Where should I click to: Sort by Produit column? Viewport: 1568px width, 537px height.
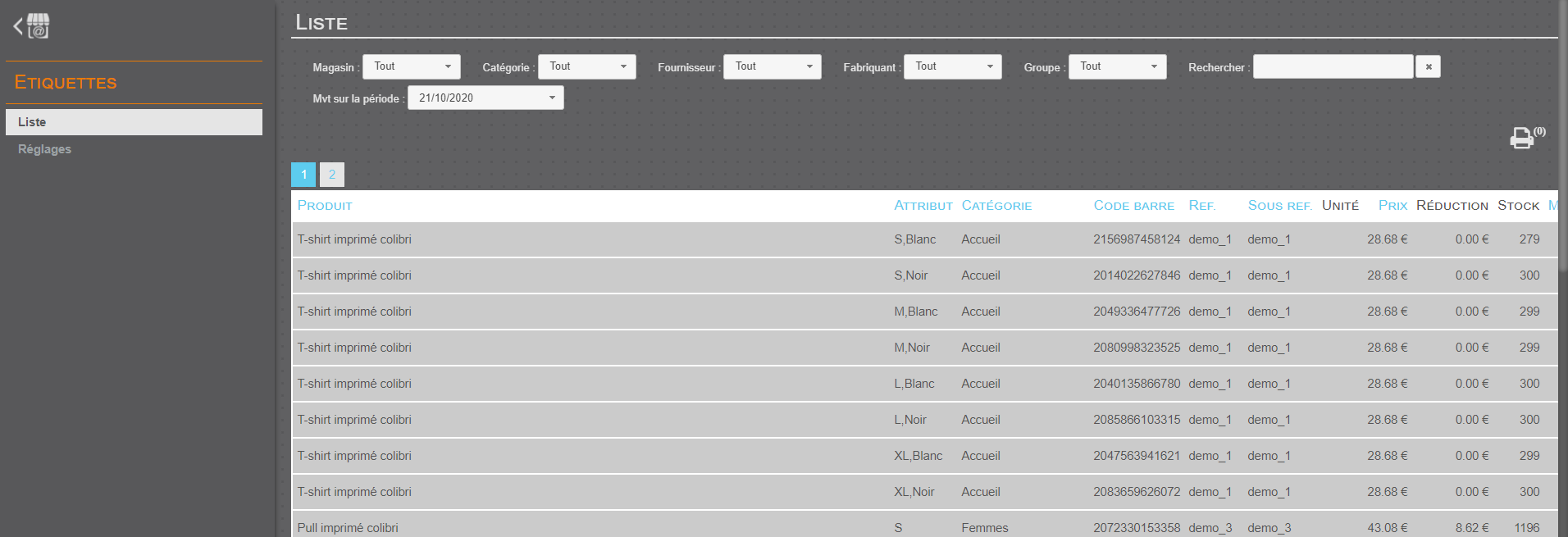(x=325, y=206)
